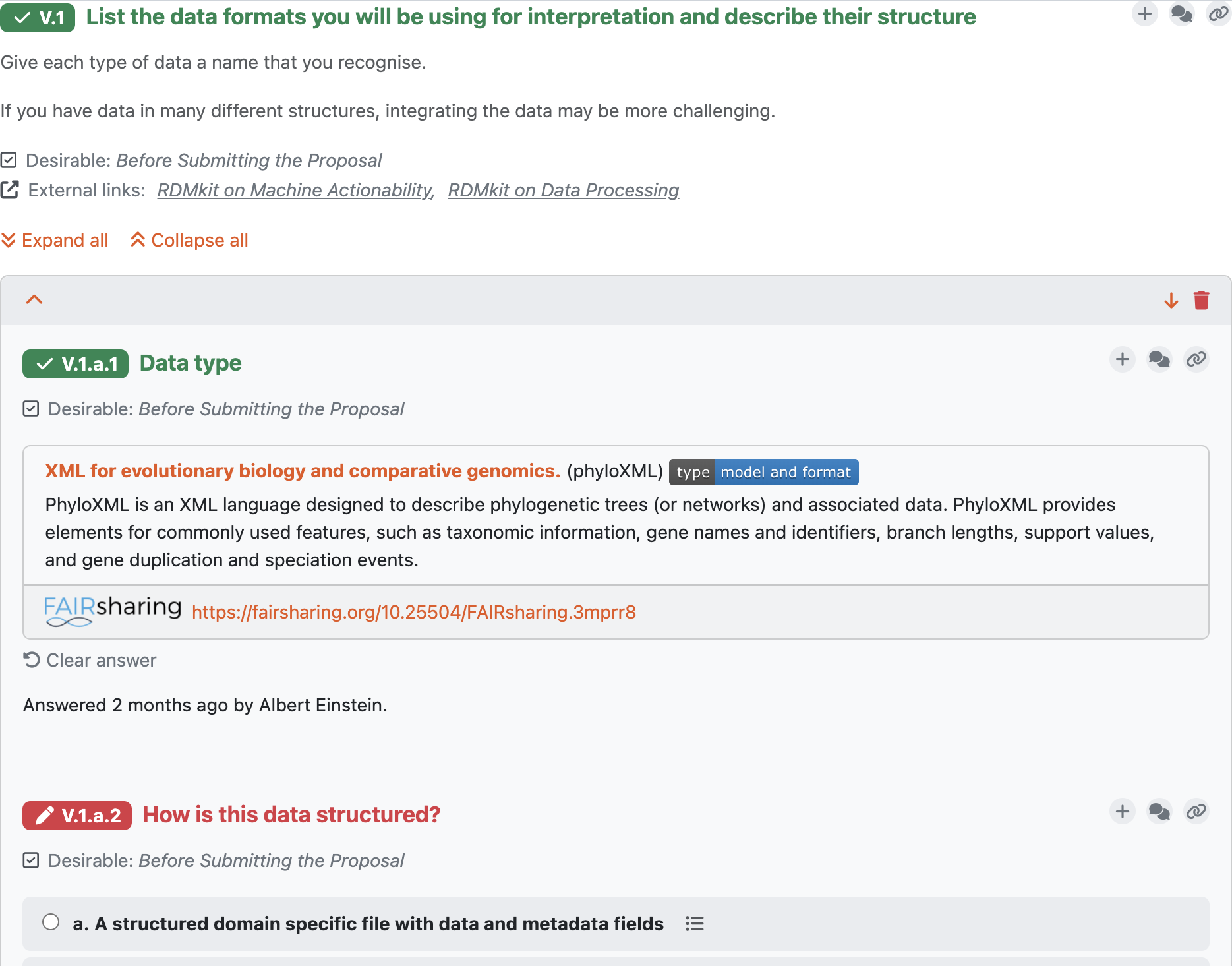1232x966 pixels.
Task: Open the fairsharing.org phyloXML URL
Action: coord(414,612)
